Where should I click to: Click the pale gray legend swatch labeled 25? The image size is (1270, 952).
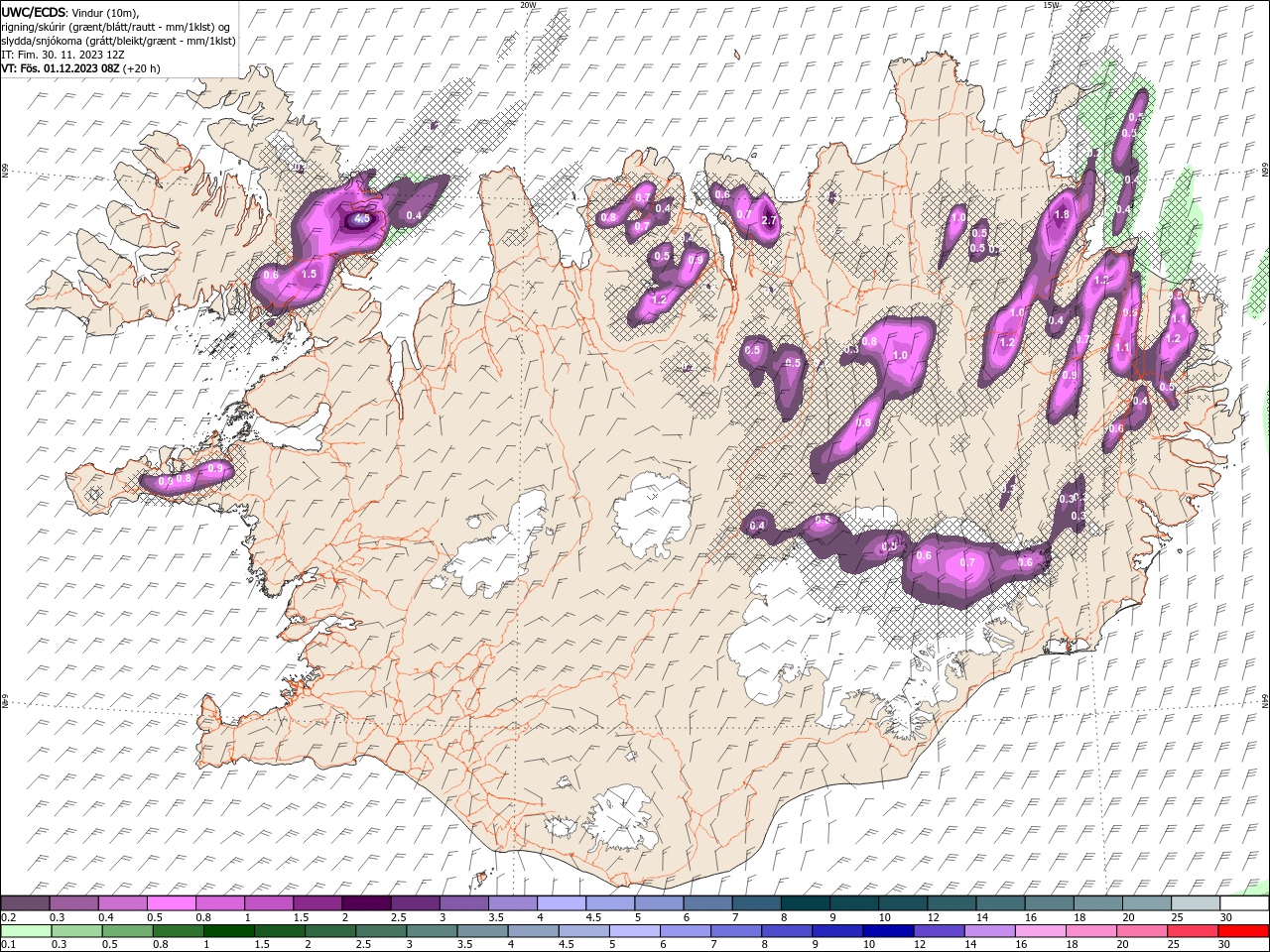click(x=1197, y=903)
